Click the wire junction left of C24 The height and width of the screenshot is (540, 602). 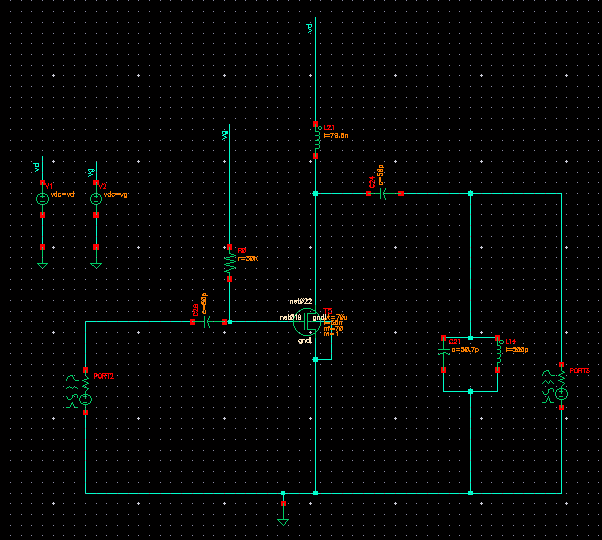pos(316,193)
